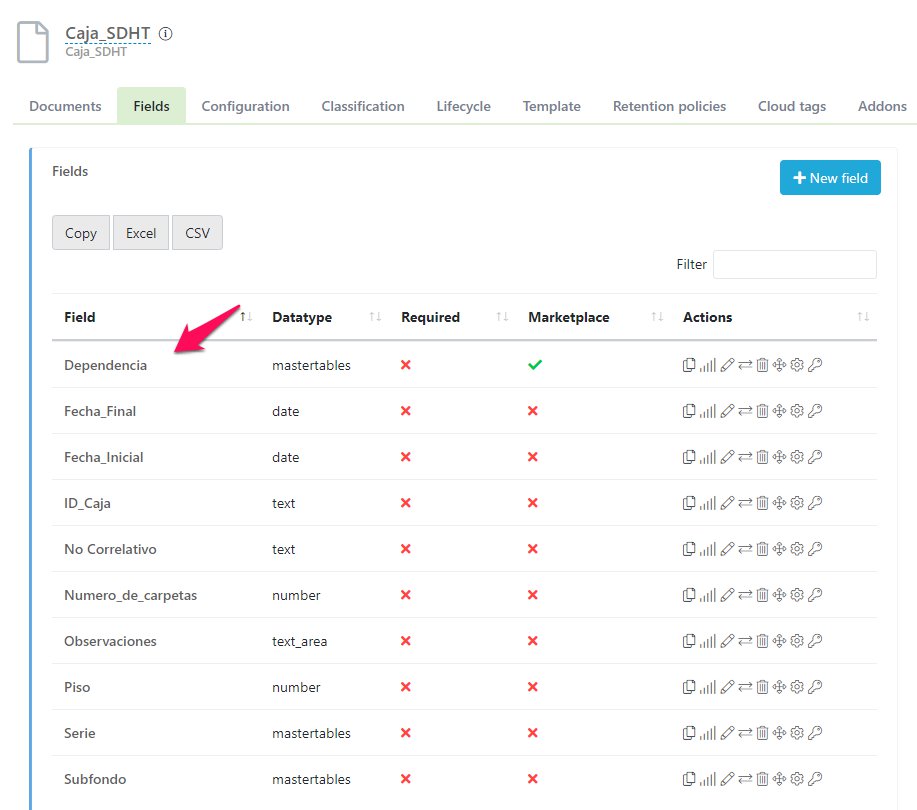Click the swap arrows icon for Fecha_Inicial
917x810 pixels.
point(745,457)
